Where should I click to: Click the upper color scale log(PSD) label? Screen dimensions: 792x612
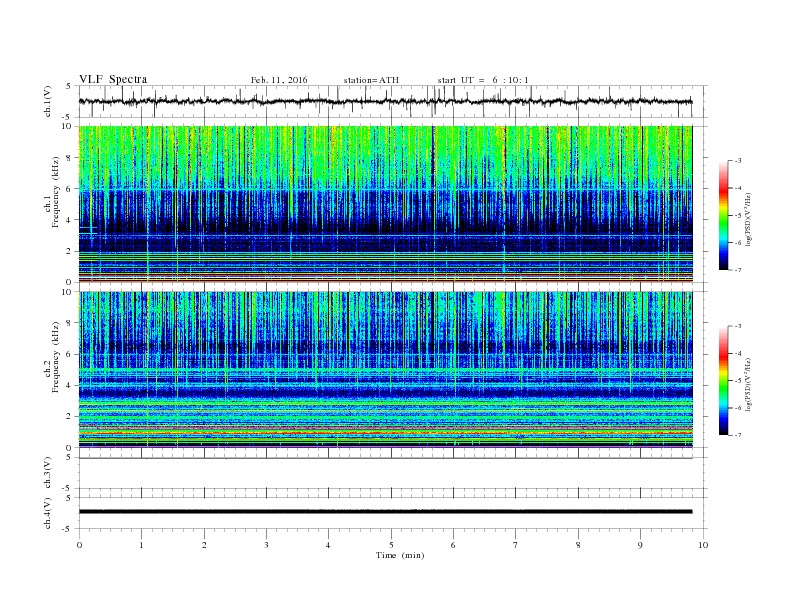[749, 219]
